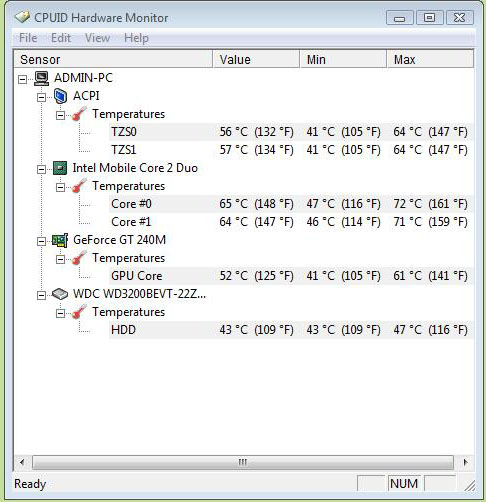Click the Max column header

click(x=430, y=59)
